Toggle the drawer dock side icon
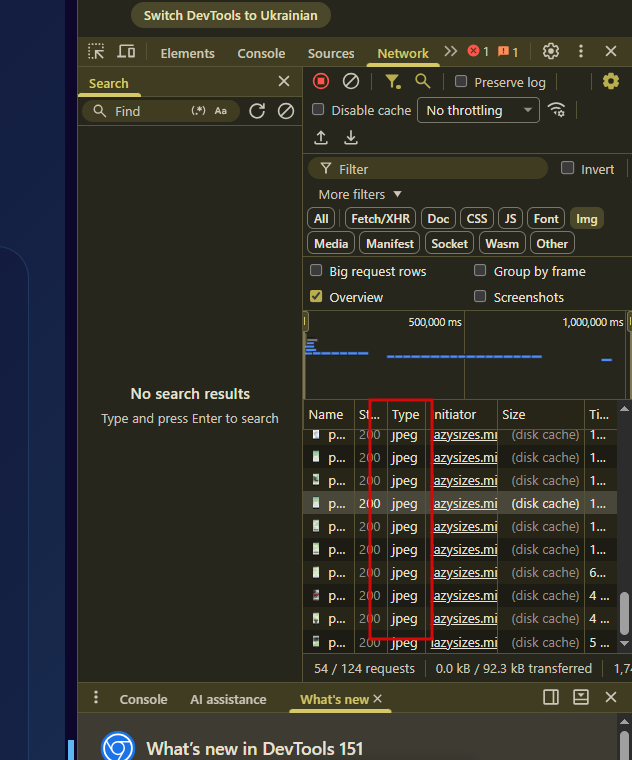Image resolution: width=632 pixels, height=760 pixels. (x=551, y=697)
